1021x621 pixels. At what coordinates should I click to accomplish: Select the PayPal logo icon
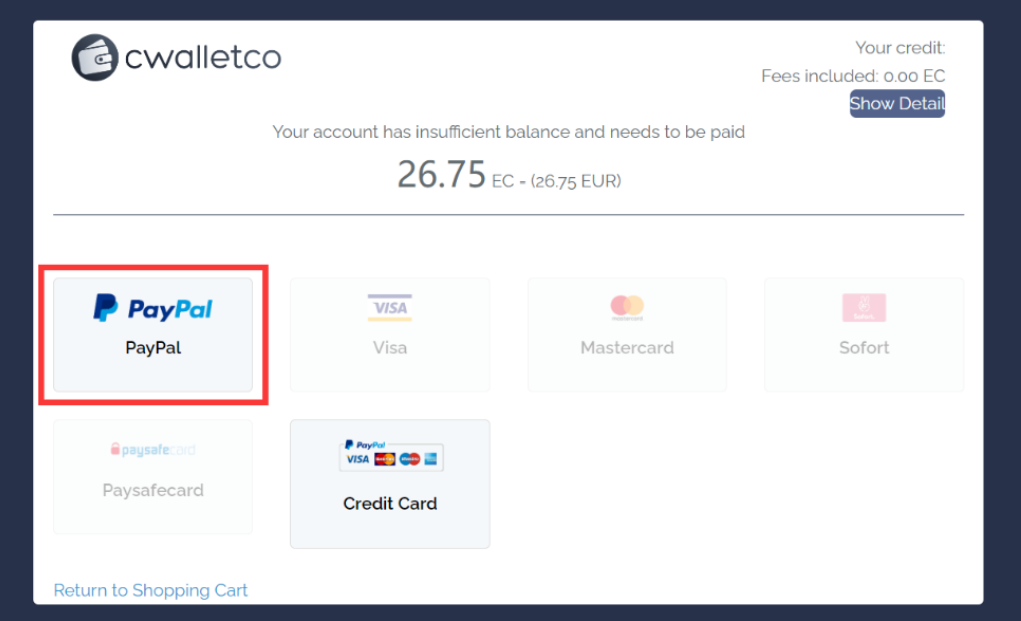(x=153, y=308)
